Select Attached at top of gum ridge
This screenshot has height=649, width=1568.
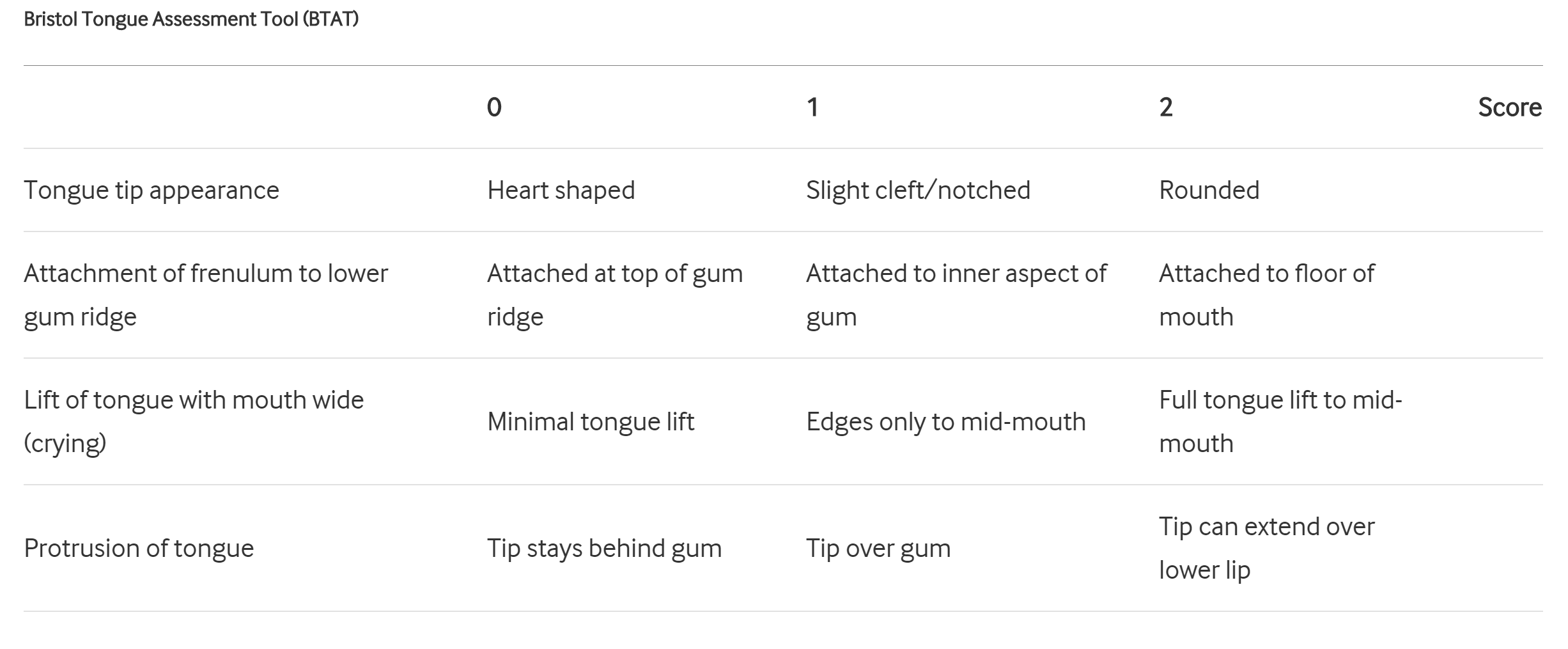point(615,295)
